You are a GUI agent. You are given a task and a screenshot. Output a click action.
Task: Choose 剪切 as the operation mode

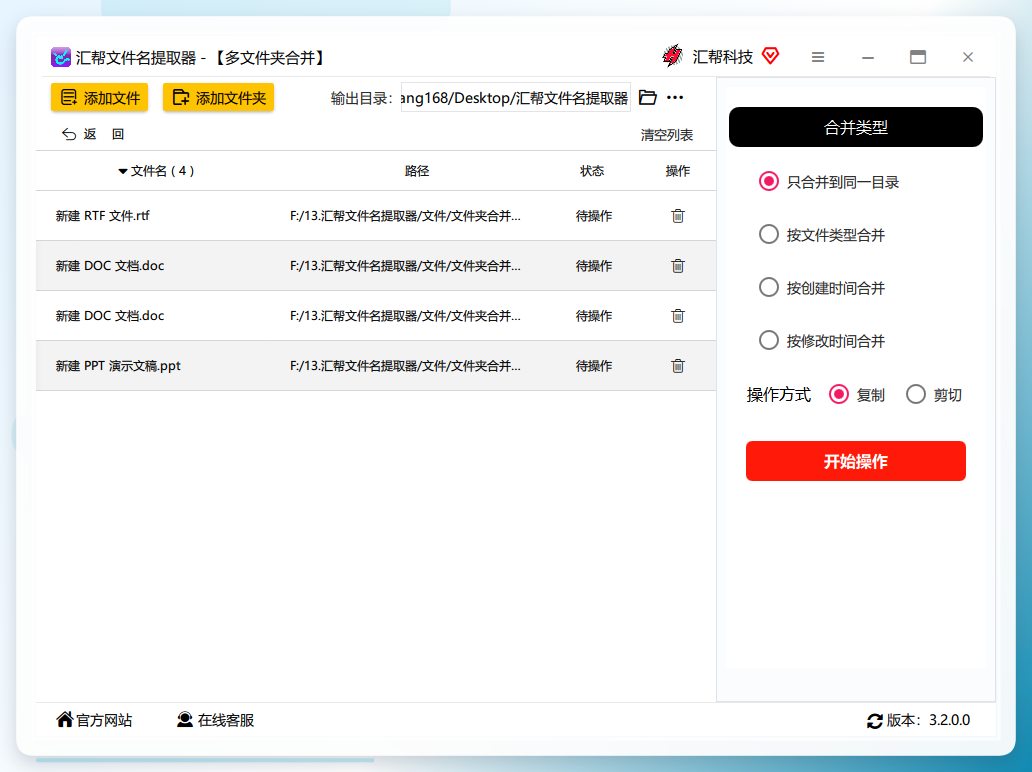[x=916, y=394]
